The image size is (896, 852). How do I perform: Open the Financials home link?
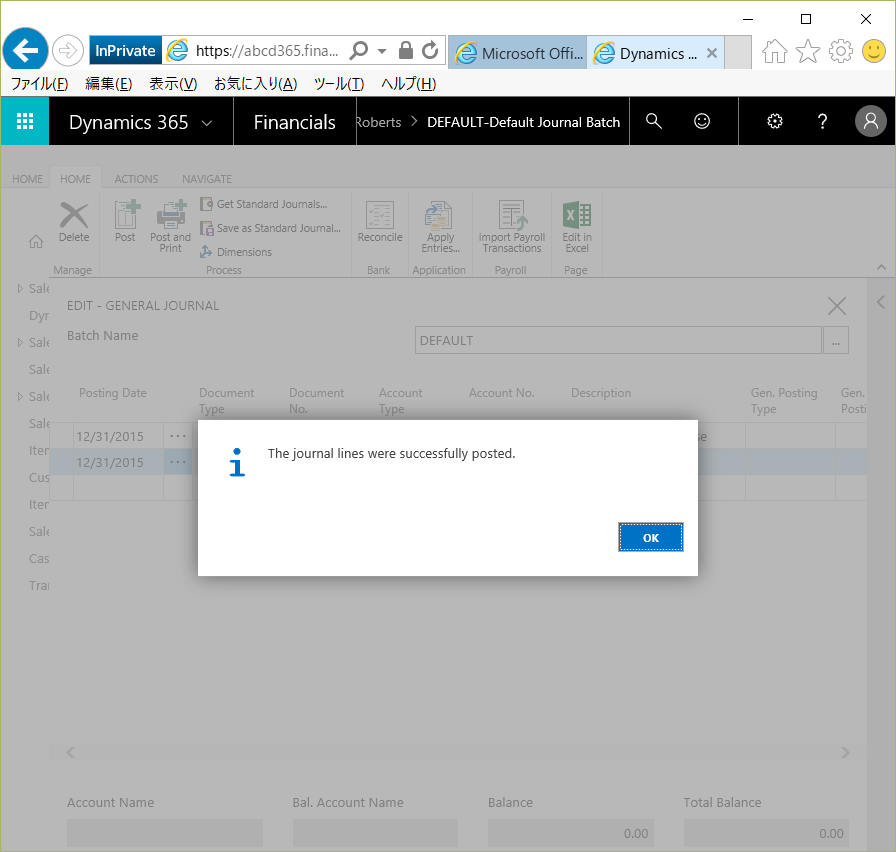click(294, 122)
